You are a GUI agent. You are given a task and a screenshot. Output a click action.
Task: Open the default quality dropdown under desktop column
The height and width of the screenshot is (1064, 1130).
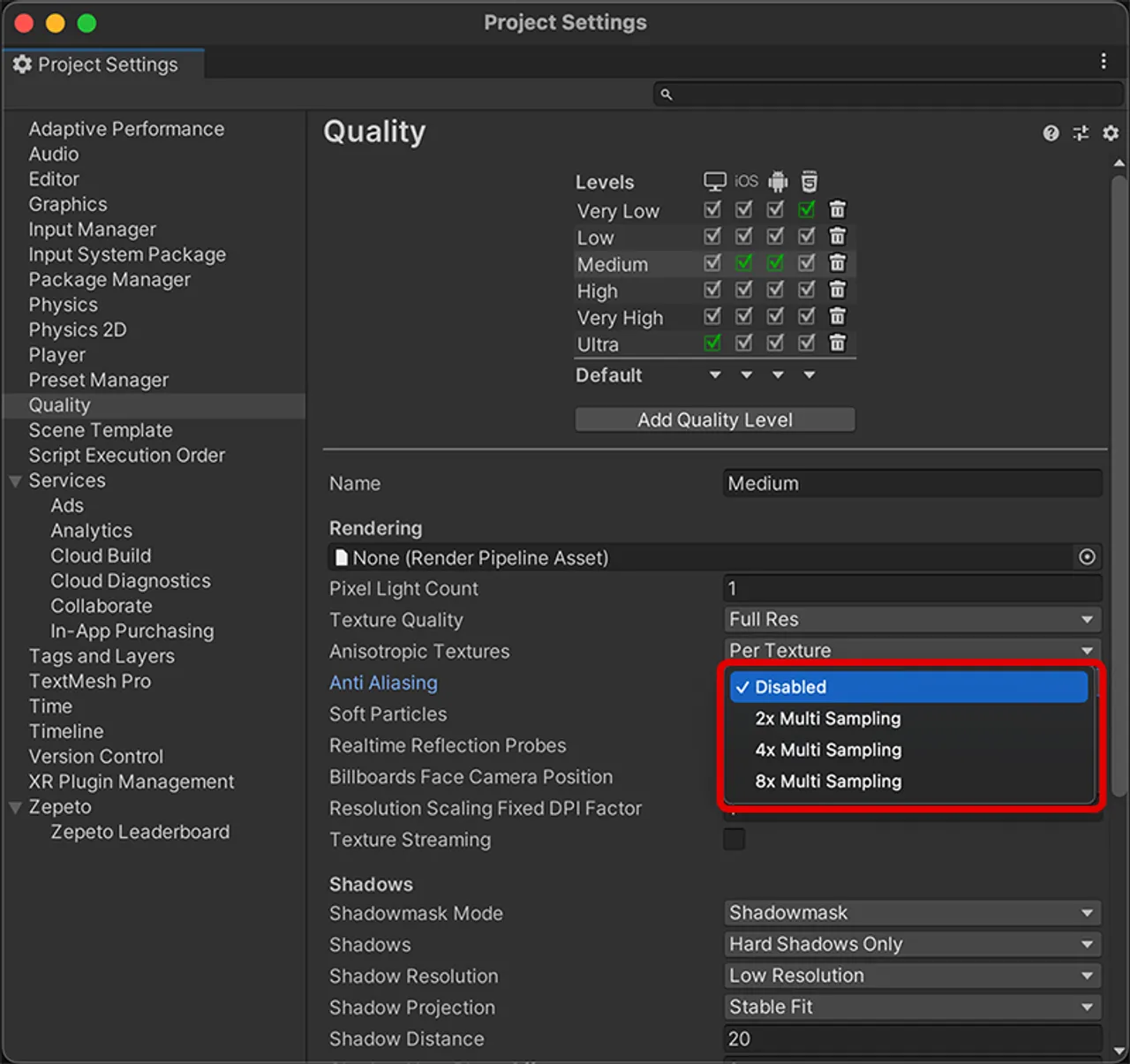click(715, 374)
